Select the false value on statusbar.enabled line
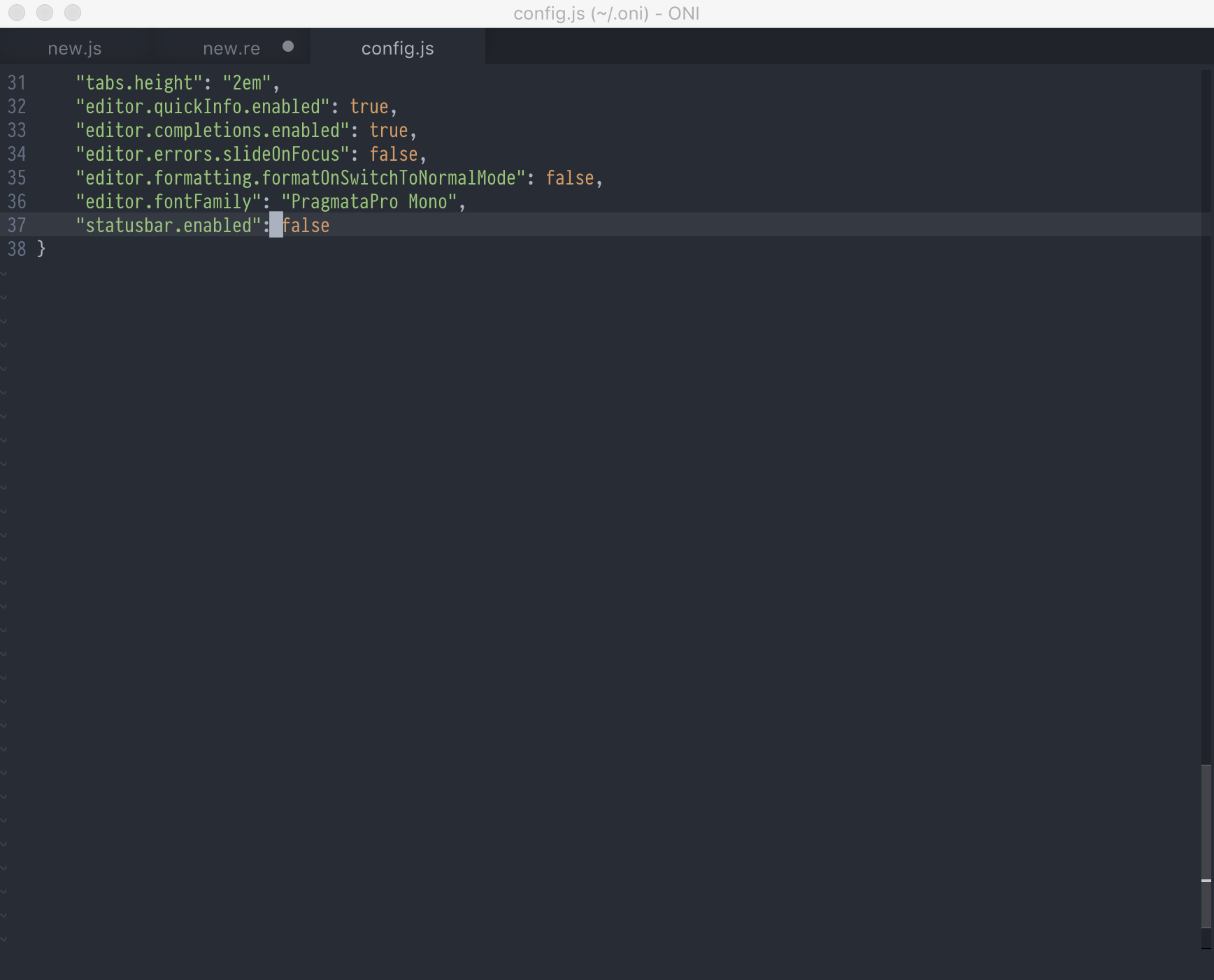1214x980 pixels. pyautogui.click(x=305, y=225)
